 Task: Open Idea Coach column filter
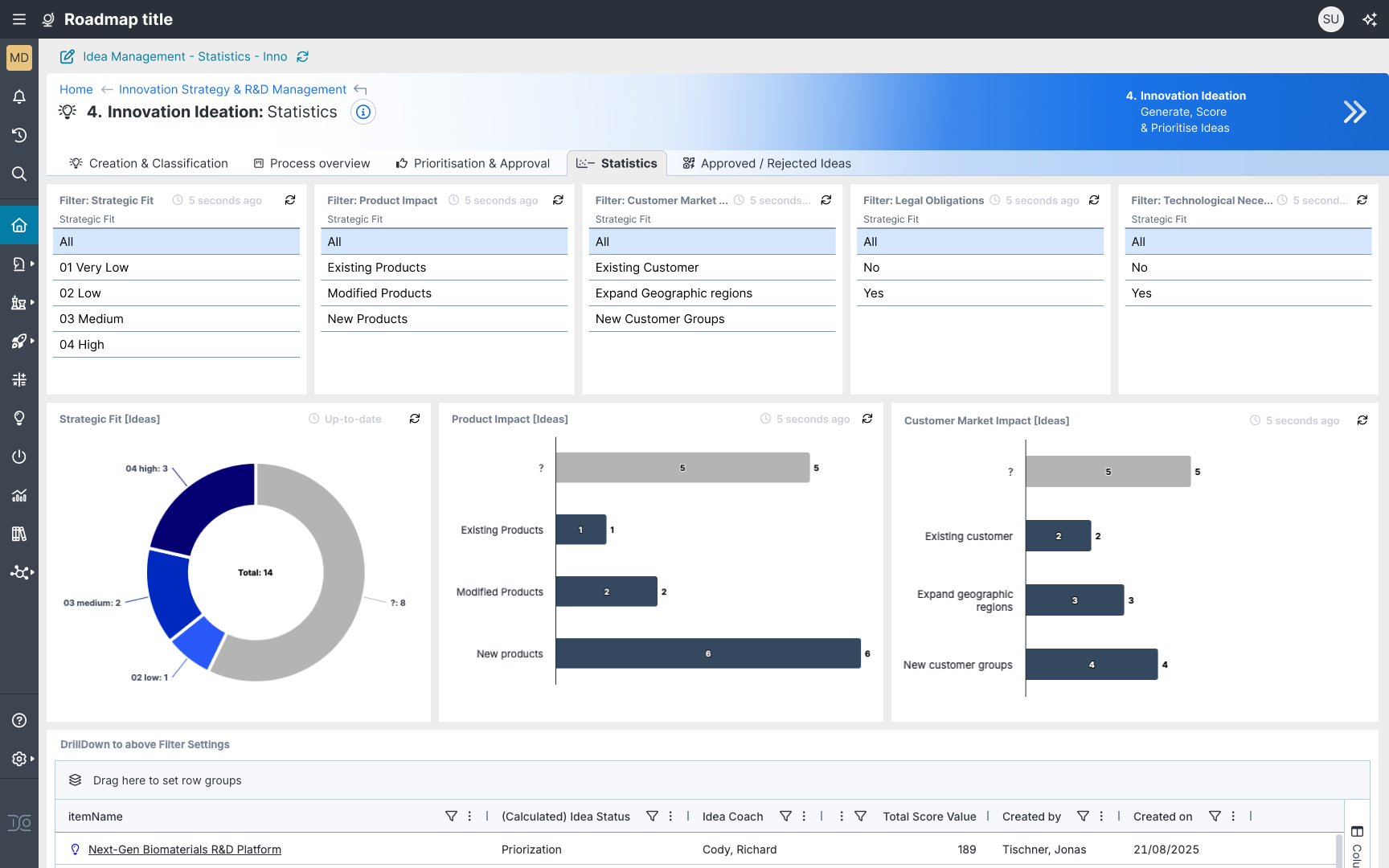click(785, 816)
